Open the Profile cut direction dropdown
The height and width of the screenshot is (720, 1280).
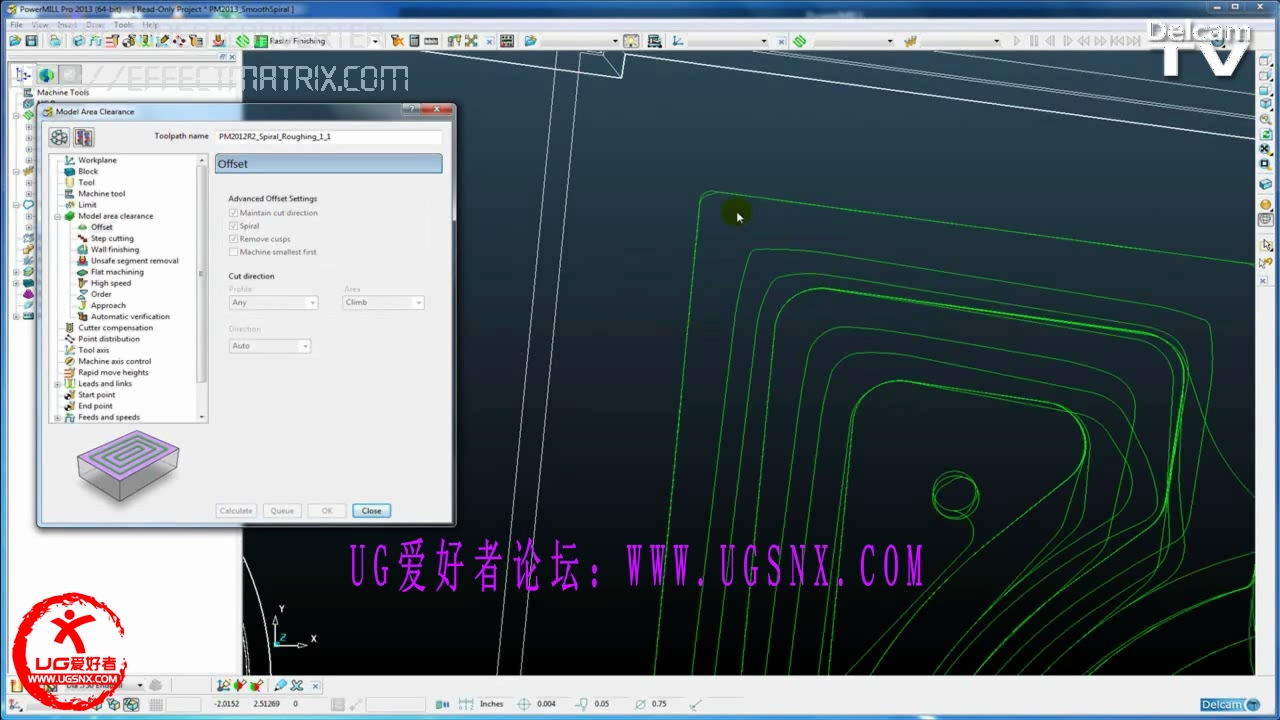[273, 302]
